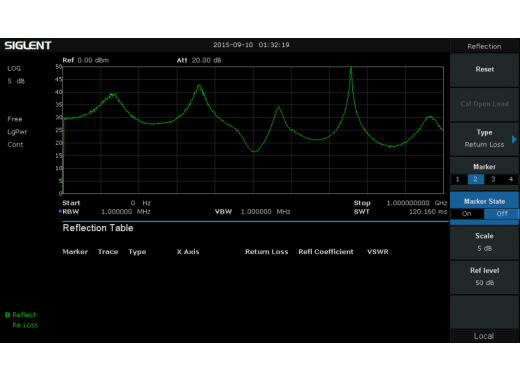Click the VBW value field
Screen dimensions: 520x380
click(x=265, y=212)
